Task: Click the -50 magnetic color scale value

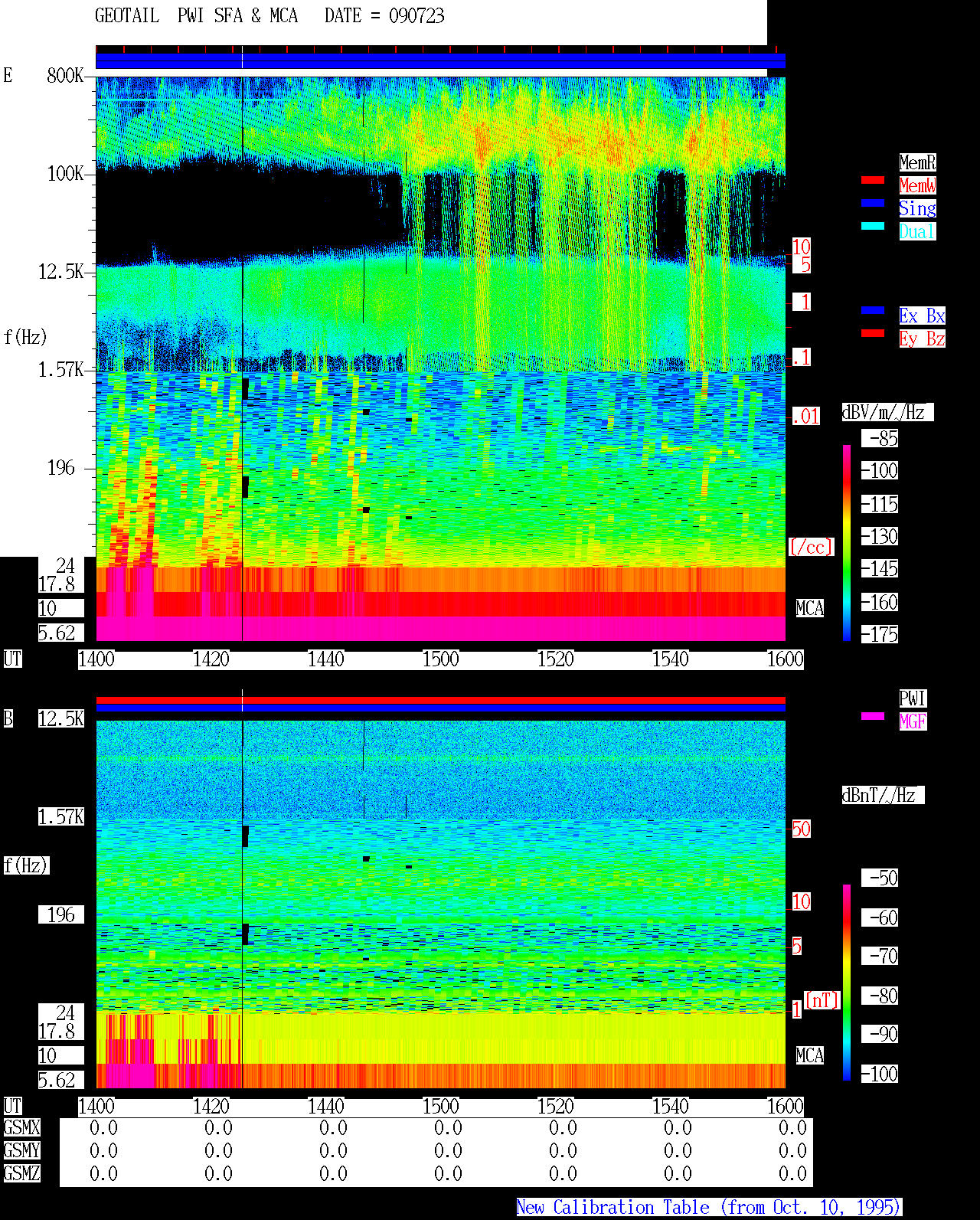Action: point(880,878)
